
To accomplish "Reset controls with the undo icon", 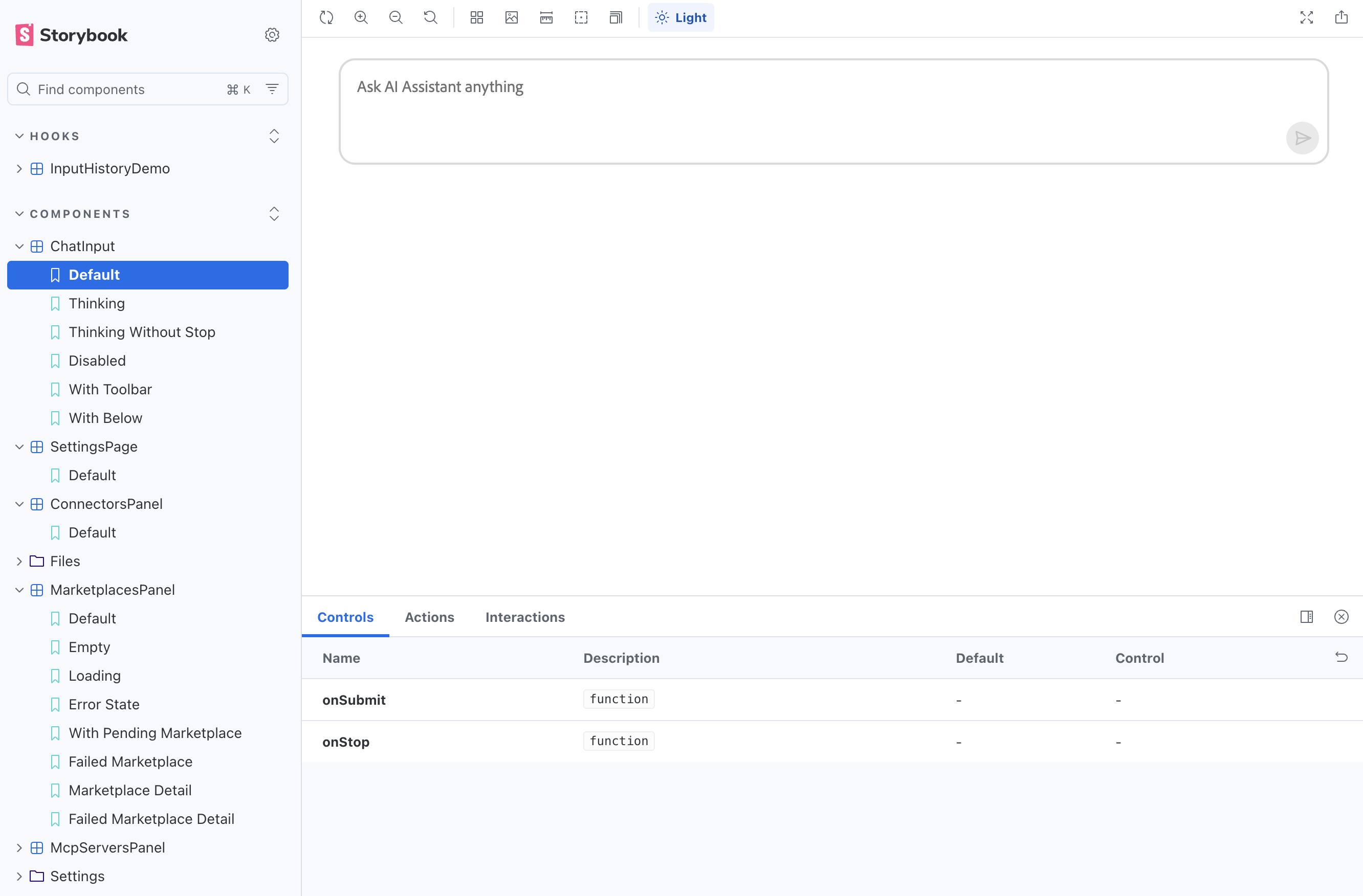I will click(1341, 657).
